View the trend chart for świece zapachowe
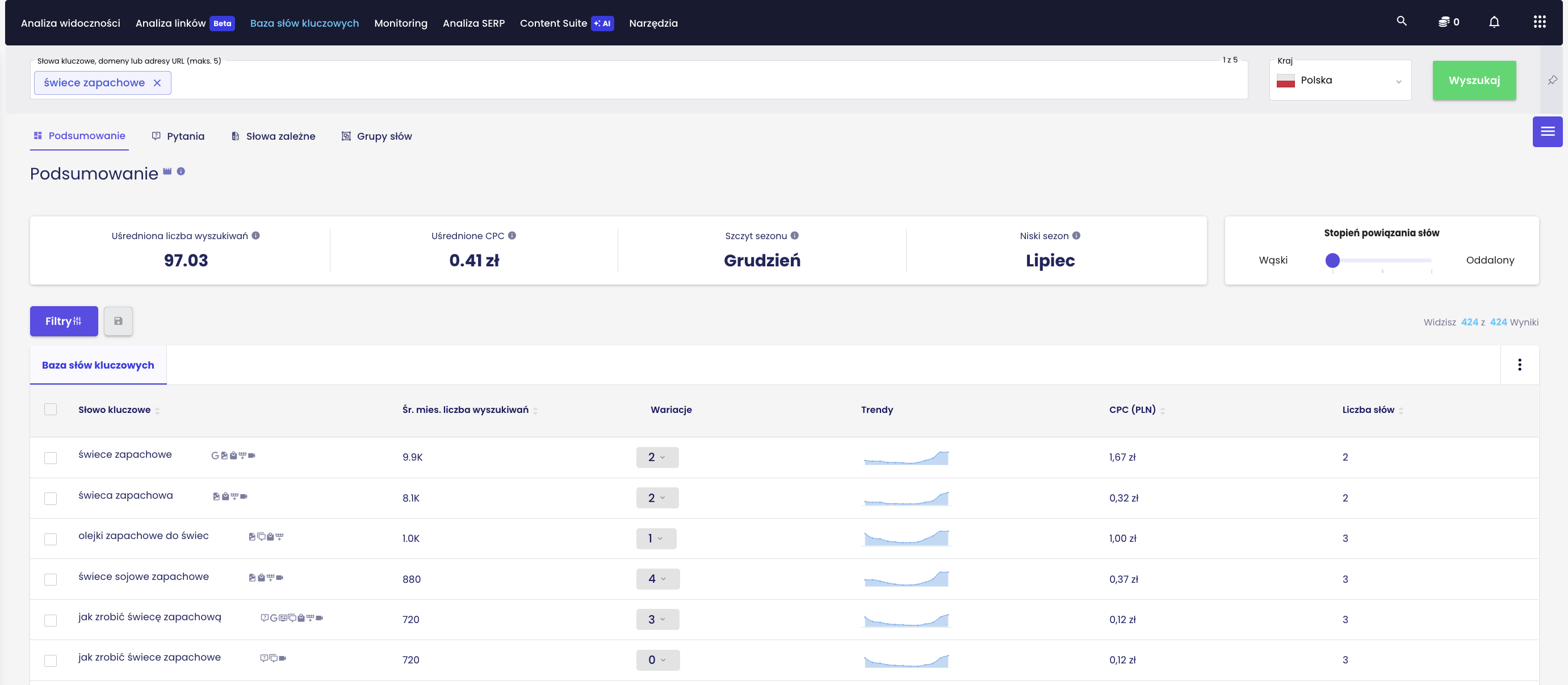 [905, 457]
